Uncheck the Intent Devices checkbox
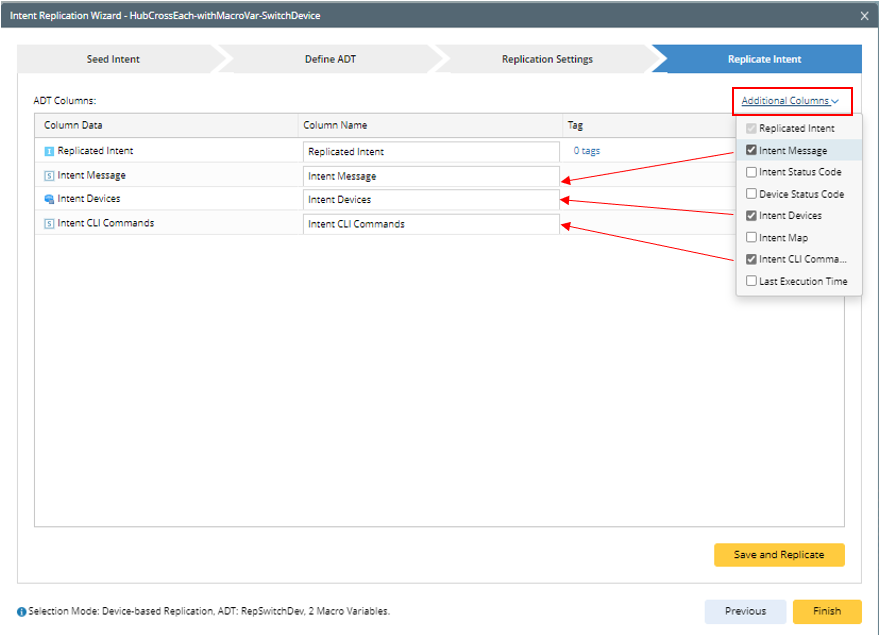The height and width of the screenshot is (635, 879). pos(751,216)
